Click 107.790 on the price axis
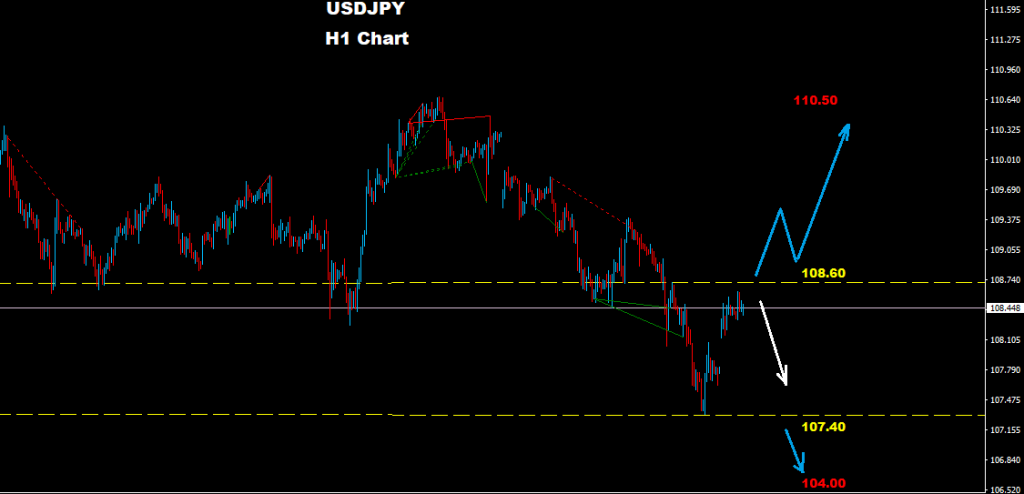 point(1006,370)
